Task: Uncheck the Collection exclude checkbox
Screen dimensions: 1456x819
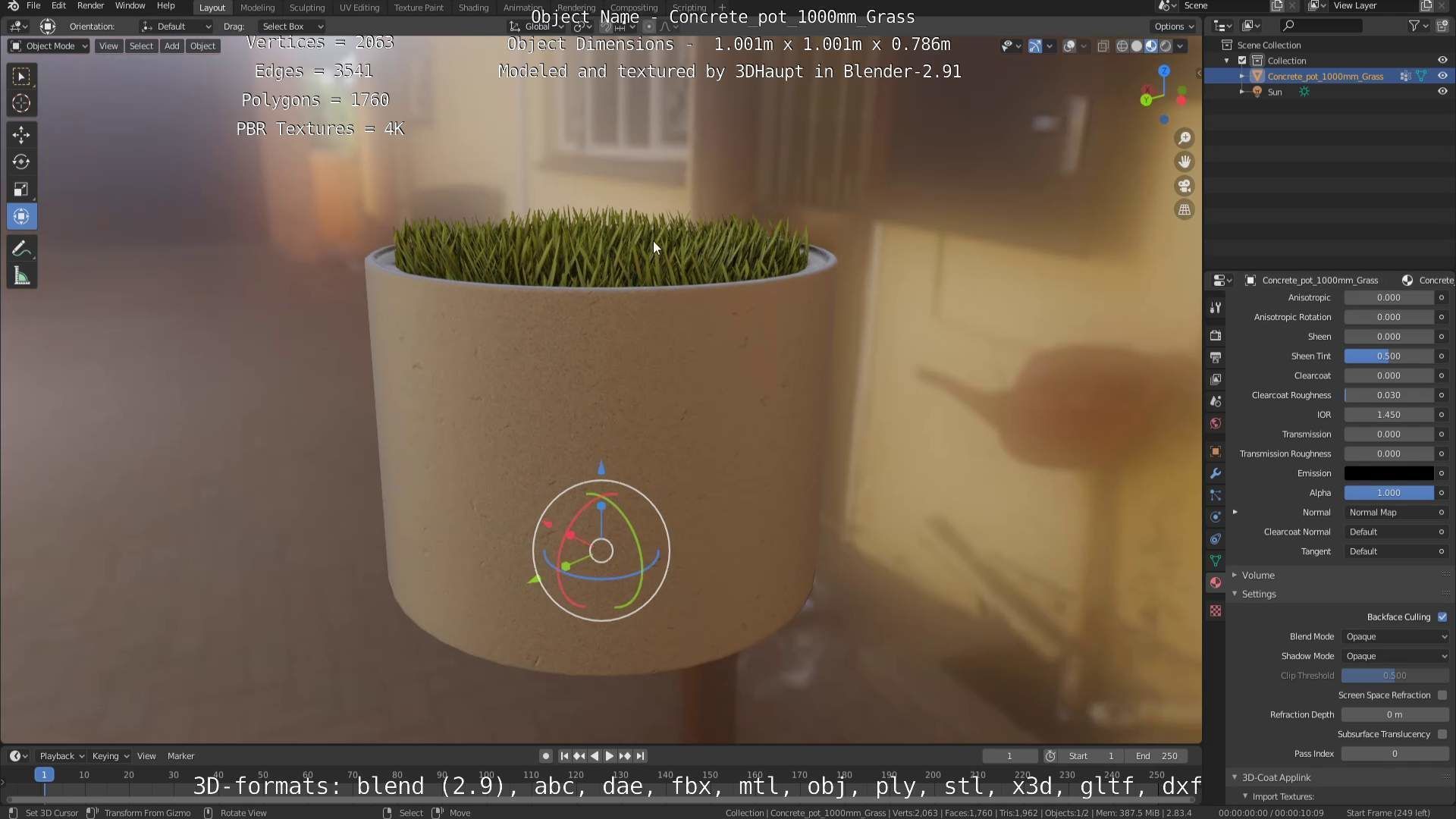Action: (1242, 61)
